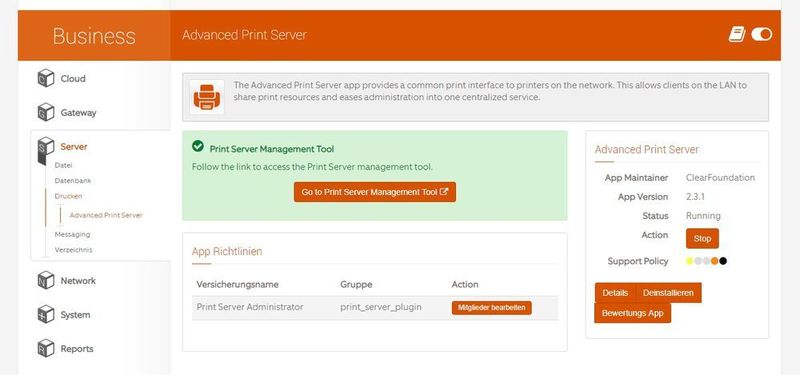Expand the Messaging submenu item
The height and width of the screenshot is (375, 800).
(x=72, y=234)
